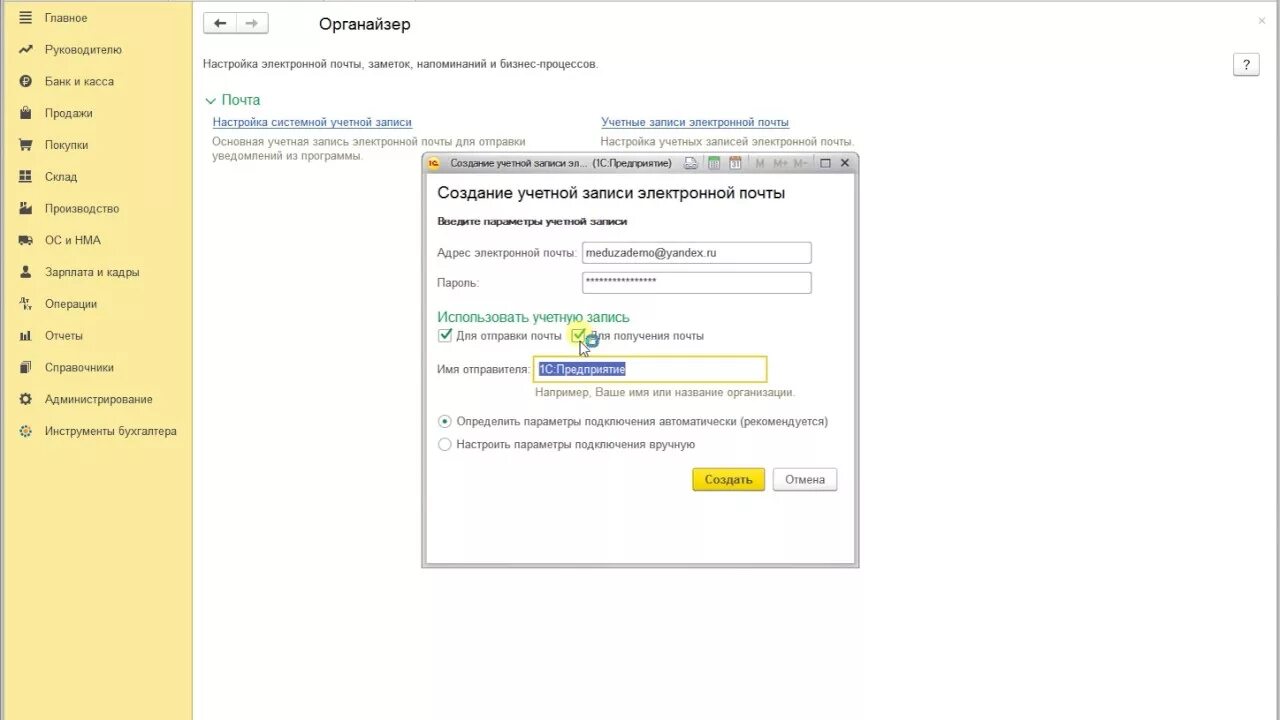1280x720 pixels.
Task: Collapse the Почта section chevron
Action: (210, 101)
